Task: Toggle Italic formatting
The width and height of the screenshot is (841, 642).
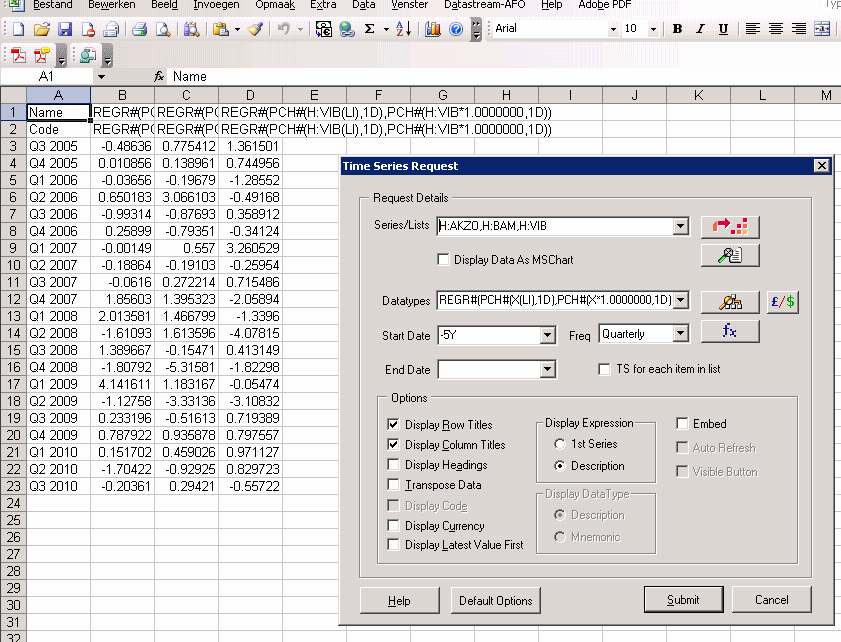Action: (x=700, y=29)
